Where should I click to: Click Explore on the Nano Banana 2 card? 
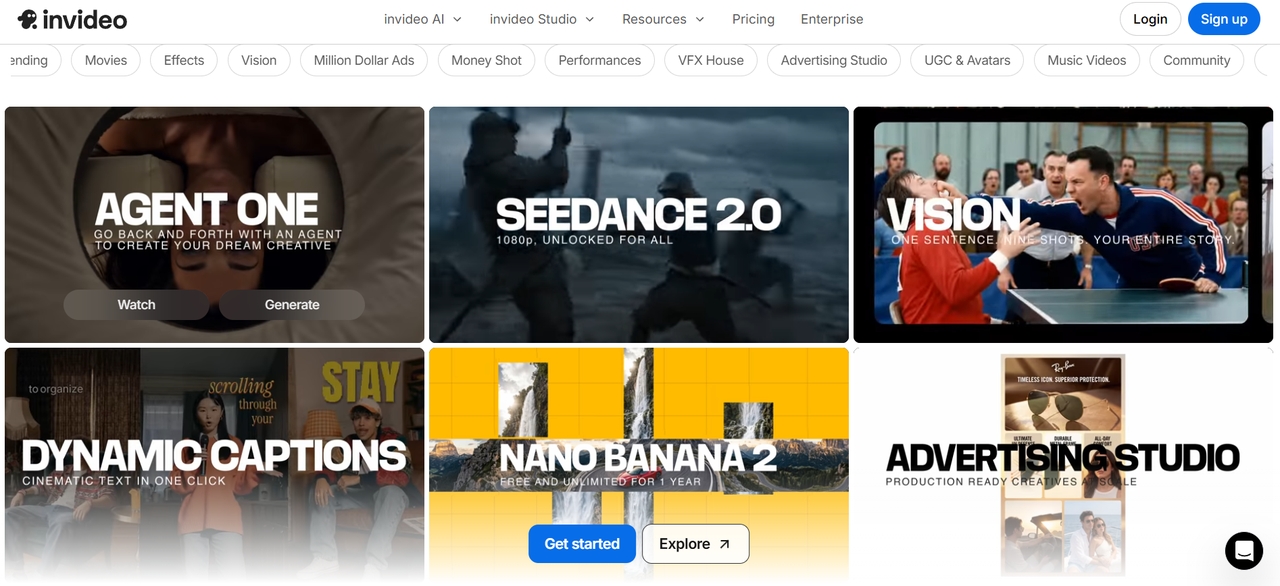pyautogui.click(x=695, y=544)
